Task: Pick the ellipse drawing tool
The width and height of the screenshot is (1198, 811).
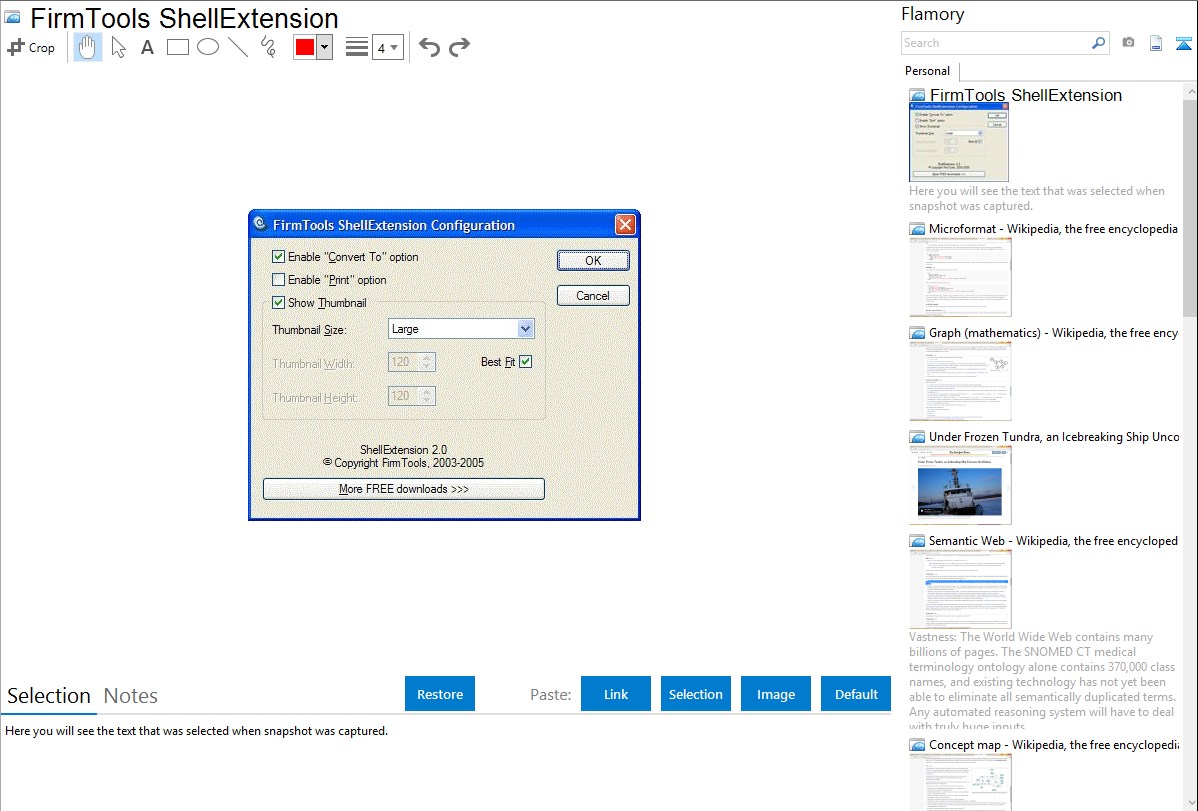Action: tap(208, 47)
